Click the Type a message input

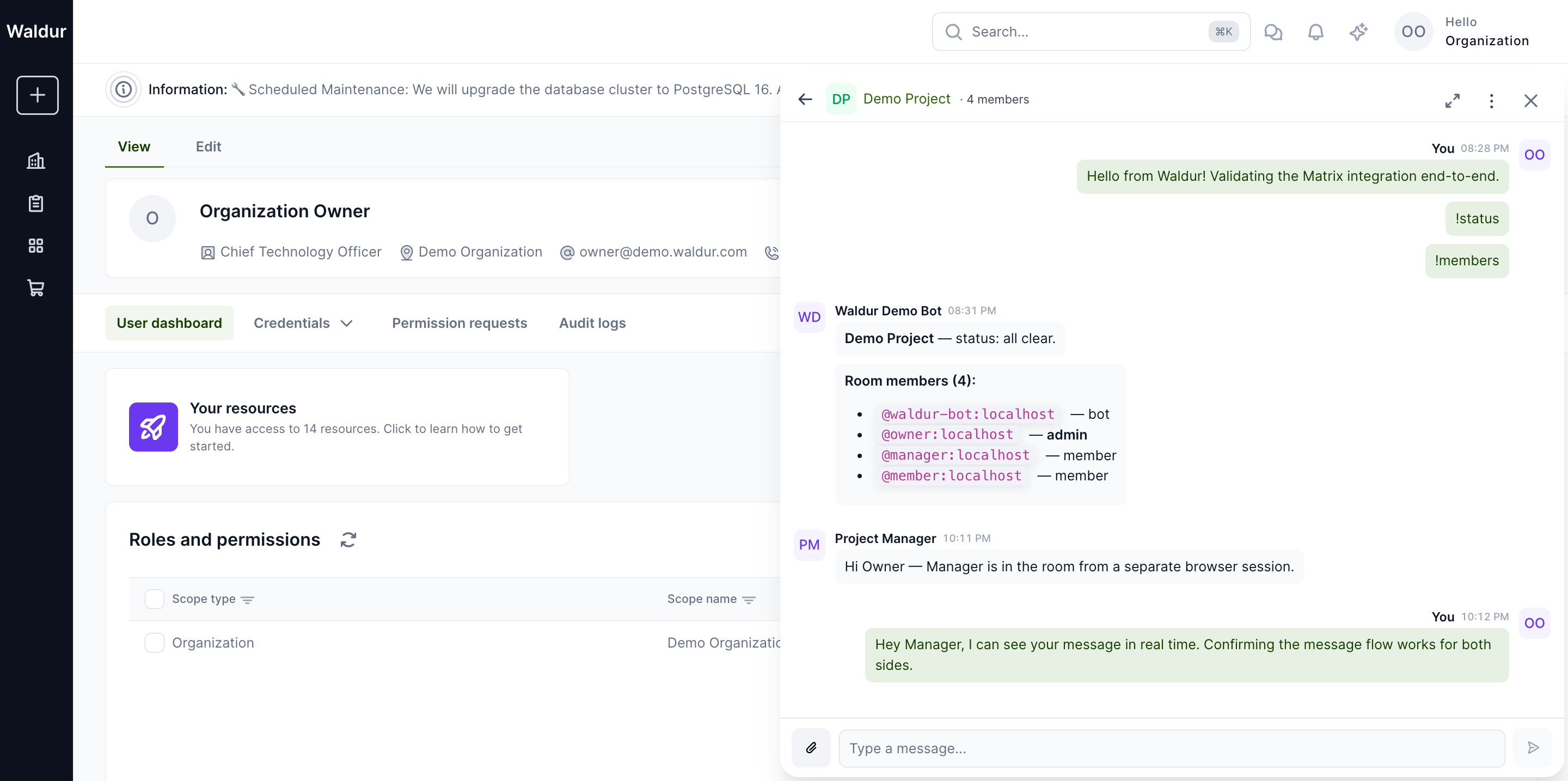coord(1172,748)
